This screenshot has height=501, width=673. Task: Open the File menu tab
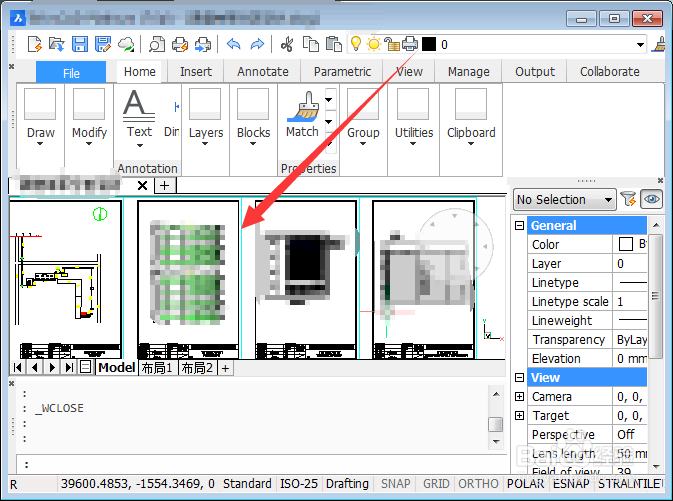pos(71,72)
